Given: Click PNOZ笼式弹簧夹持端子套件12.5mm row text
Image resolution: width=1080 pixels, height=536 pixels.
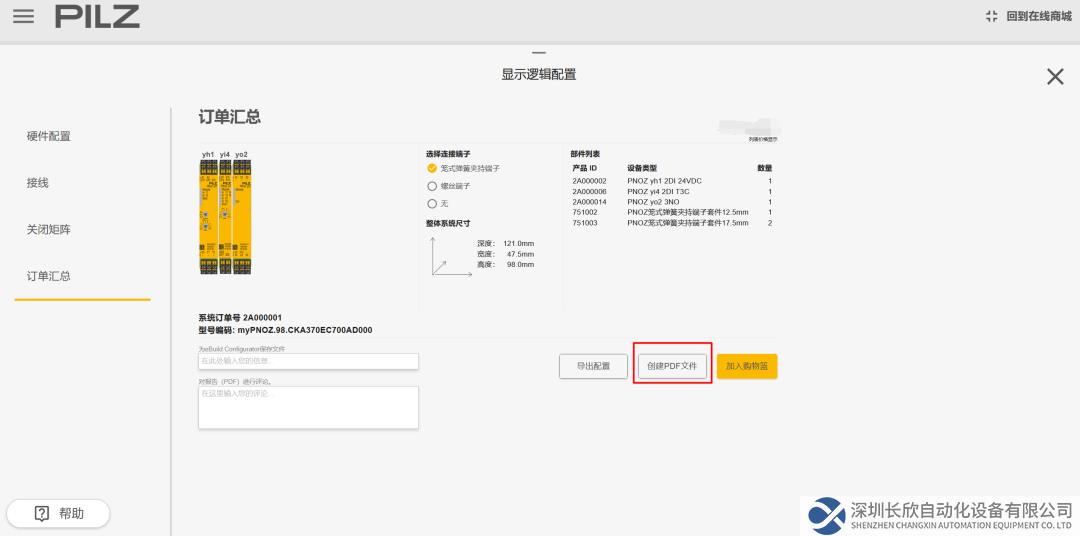Looking at the screenshot, I should 687,213.
